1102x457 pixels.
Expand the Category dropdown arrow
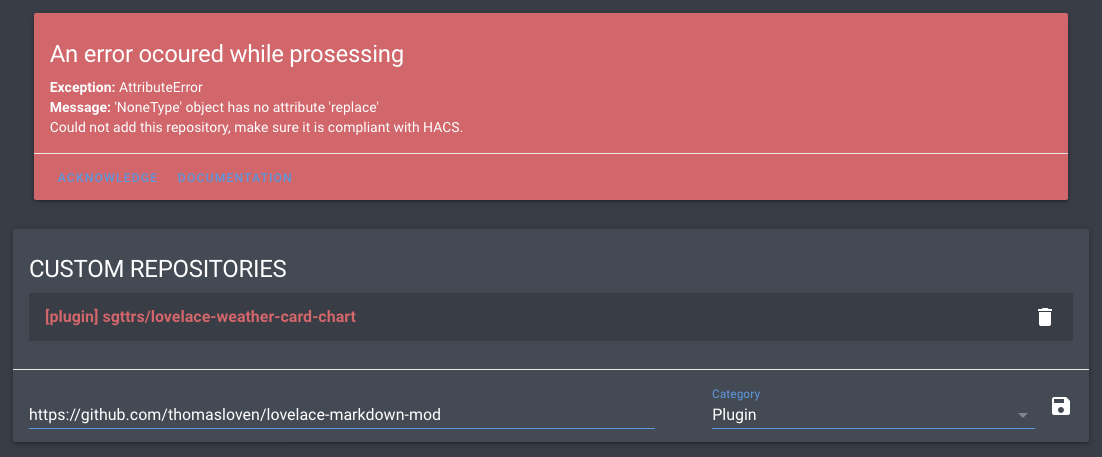[x=1022, y=415]
